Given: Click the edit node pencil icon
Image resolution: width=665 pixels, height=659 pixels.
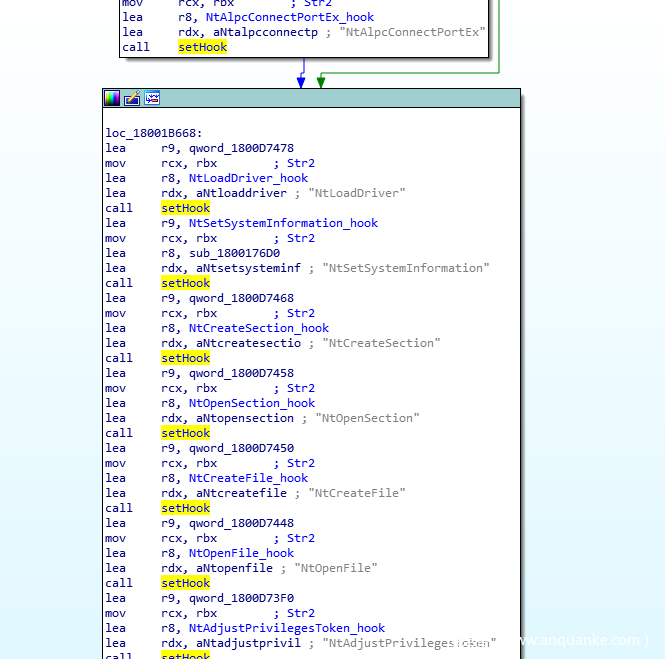Looking at the screenshot, I should point(132,98).
